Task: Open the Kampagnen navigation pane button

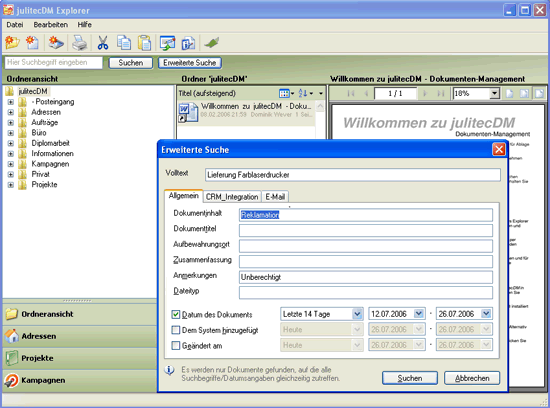Action: click(x=80, y=380)
